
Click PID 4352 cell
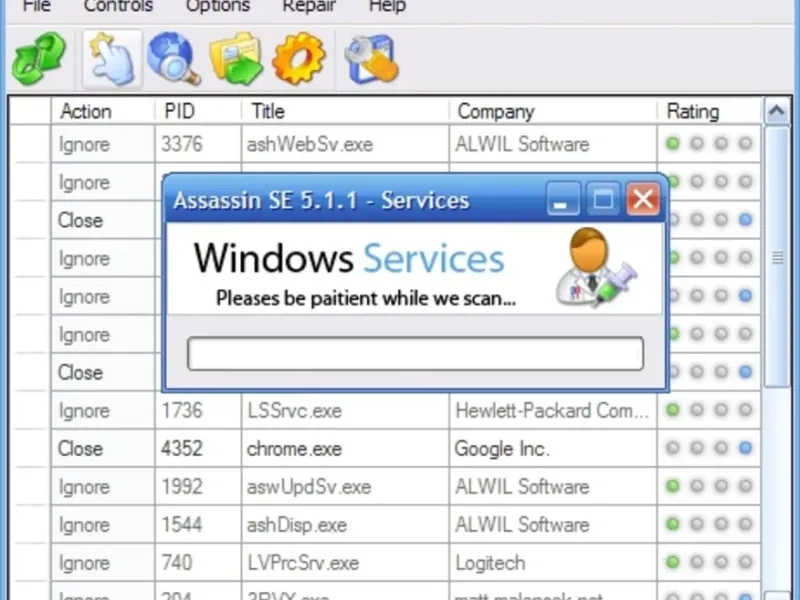coord(198,448)
